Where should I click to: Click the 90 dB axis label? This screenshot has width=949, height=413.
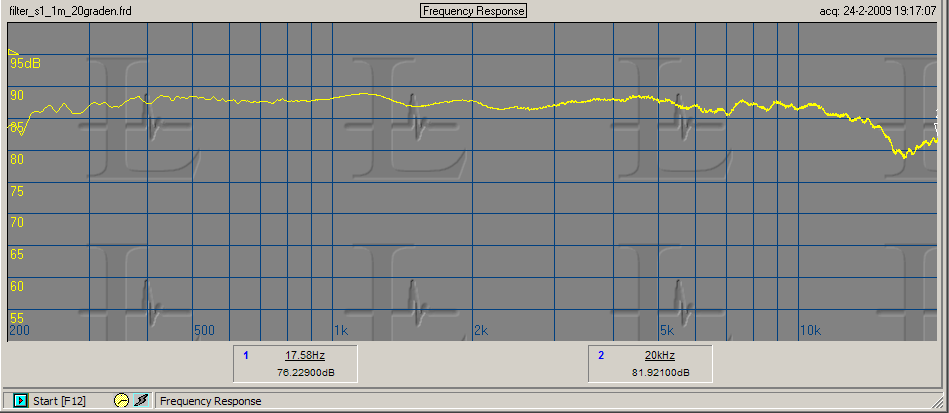16,95
